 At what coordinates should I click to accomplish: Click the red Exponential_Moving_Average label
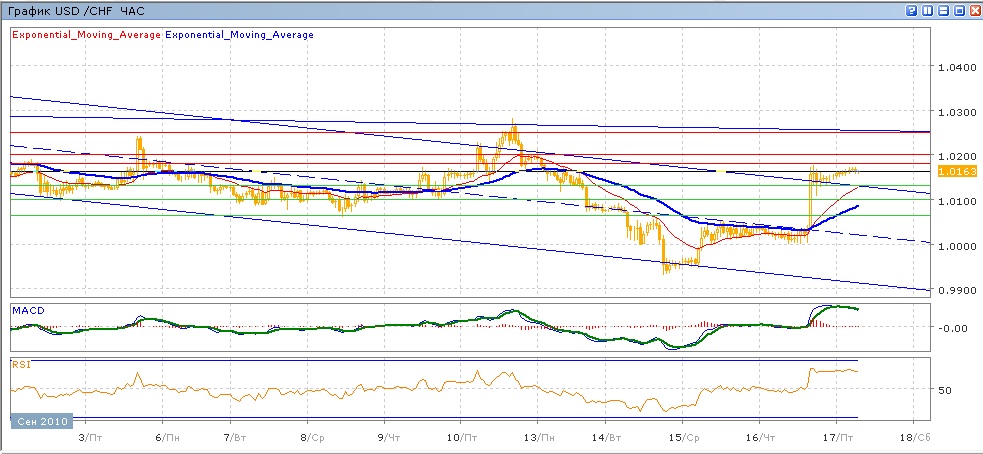pos(85,35)
